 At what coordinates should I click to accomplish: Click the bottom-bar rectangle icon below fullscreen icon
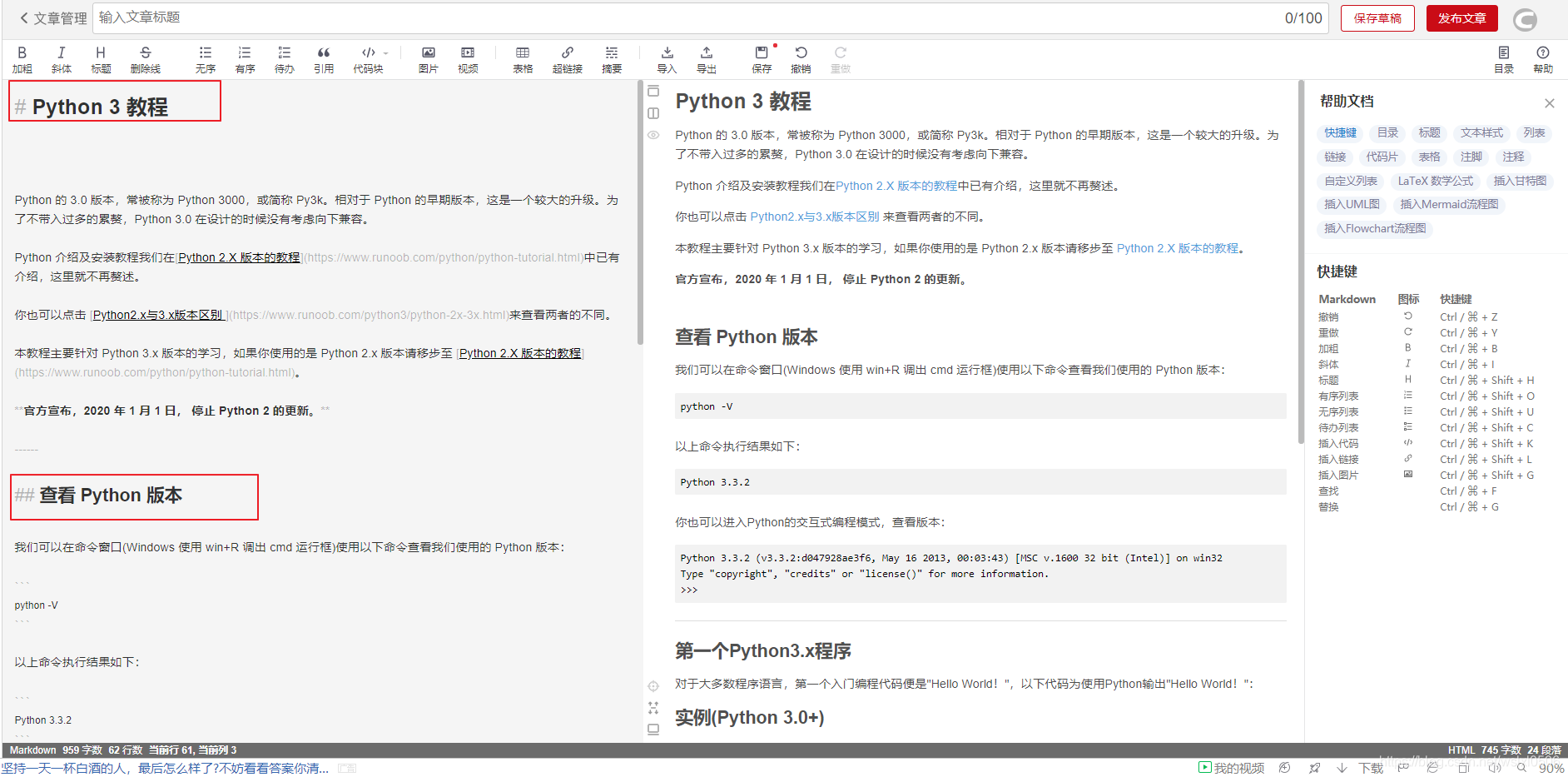tap(653, 729)
